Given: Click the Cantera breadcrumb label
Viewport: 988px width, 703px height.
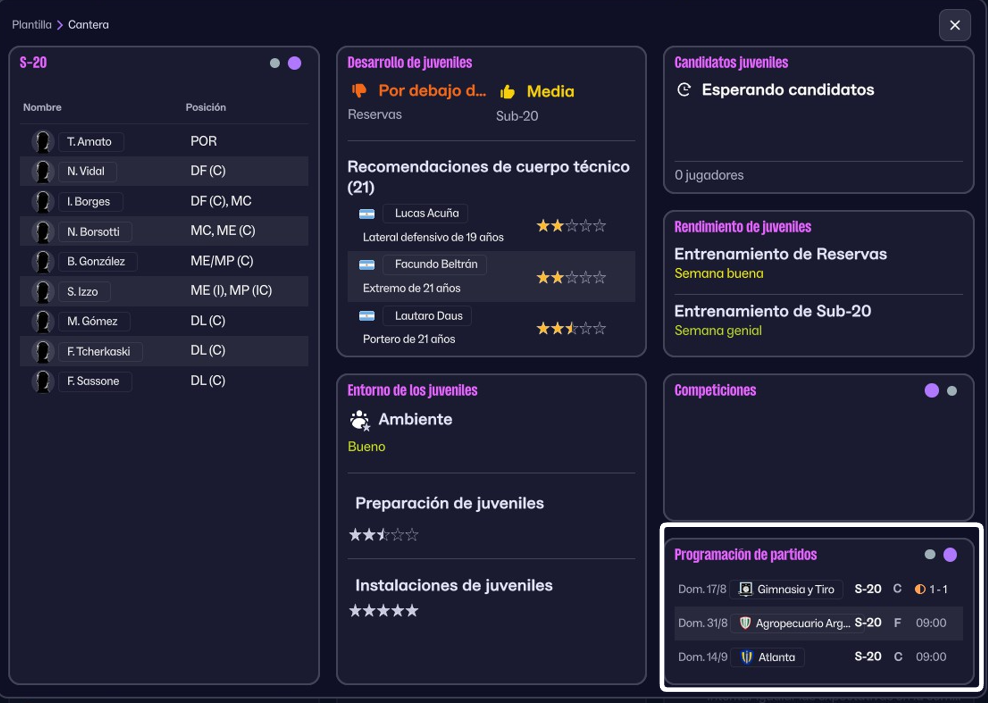Looking at the screenshot, I should point(88,25).
